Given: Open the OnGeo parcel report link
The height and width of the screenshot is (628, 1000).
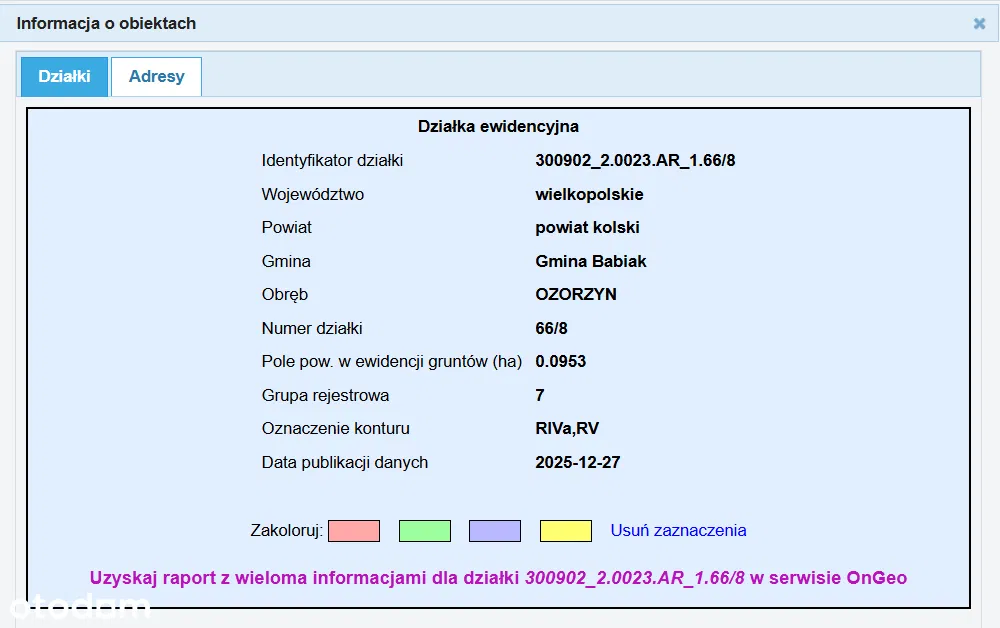Looking at the screenshot, I should click(498, 578).
